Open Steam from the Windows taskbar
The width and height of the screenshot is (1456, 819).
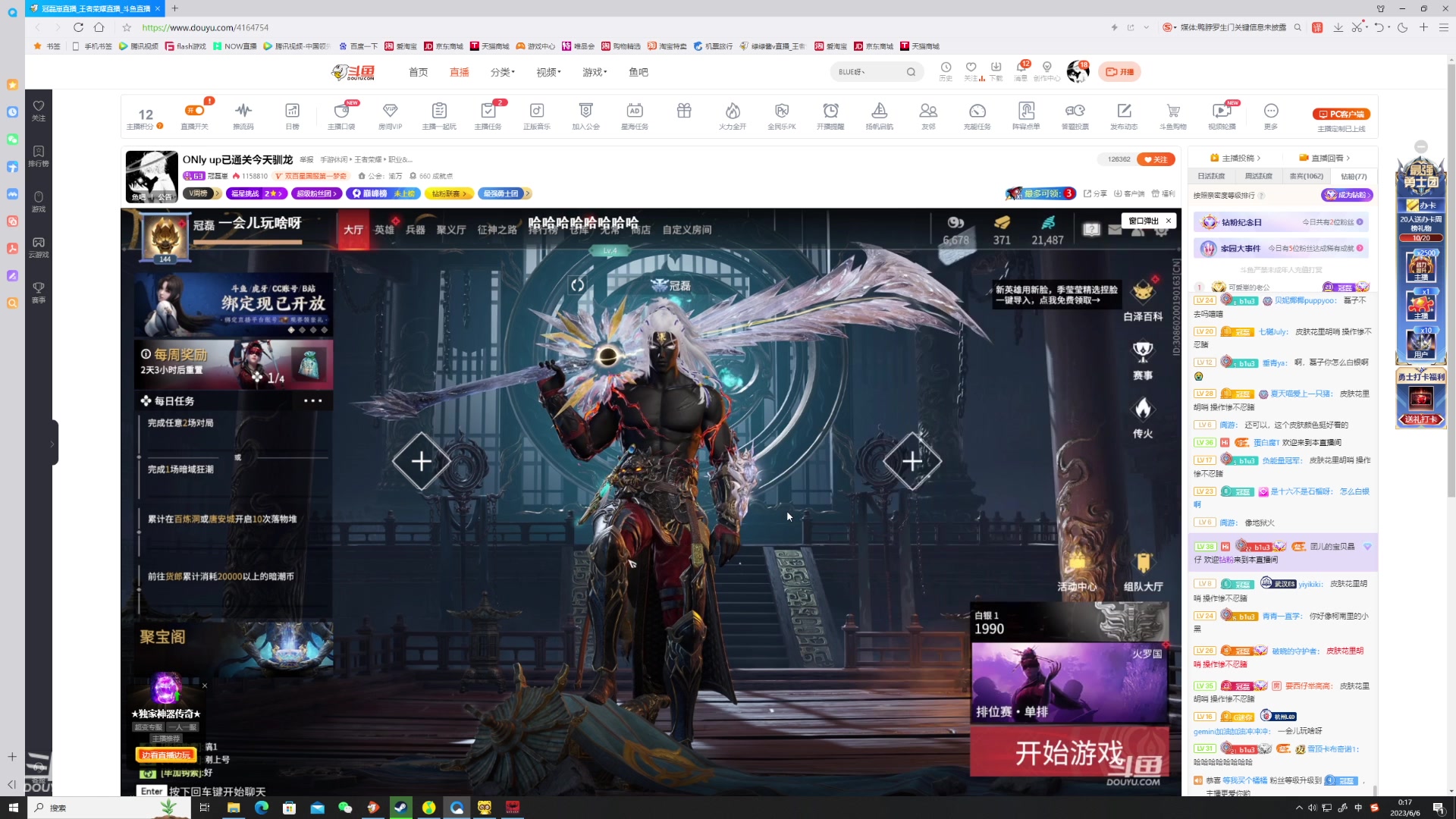pos(401,808)
